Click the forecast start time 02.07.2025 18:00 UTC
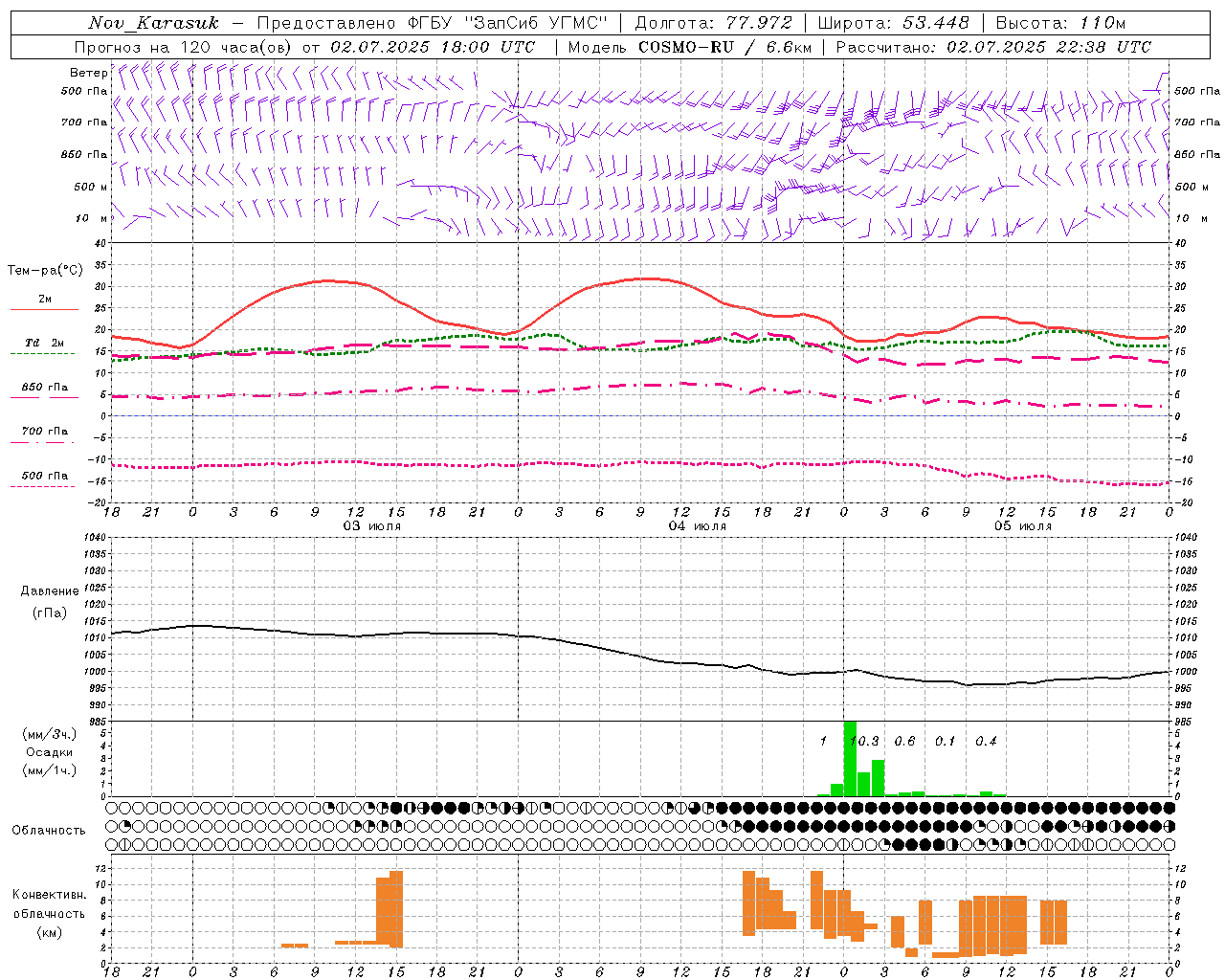 tap(434, 47)
